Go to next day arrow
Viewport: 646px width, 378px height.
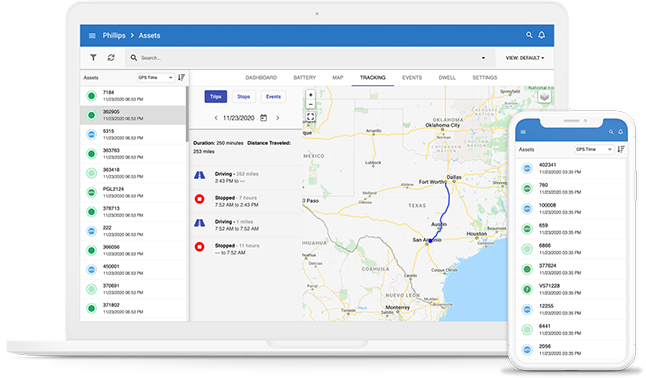[x=278, y=118]
